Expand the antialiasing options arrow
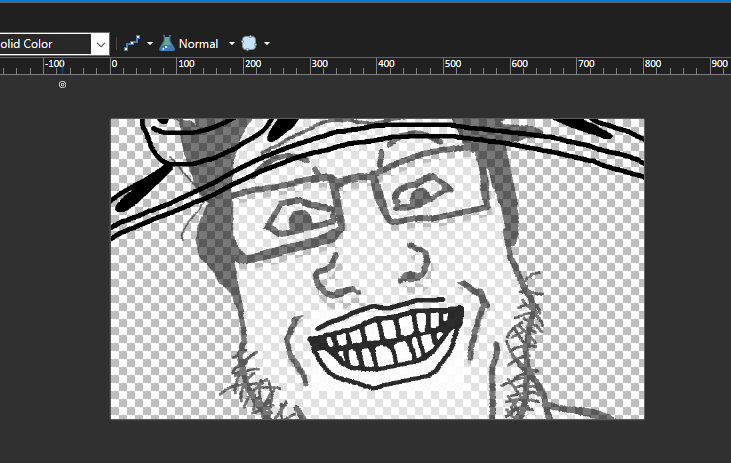The height and width of the screenshot is (463, 731). coord(150,44)
